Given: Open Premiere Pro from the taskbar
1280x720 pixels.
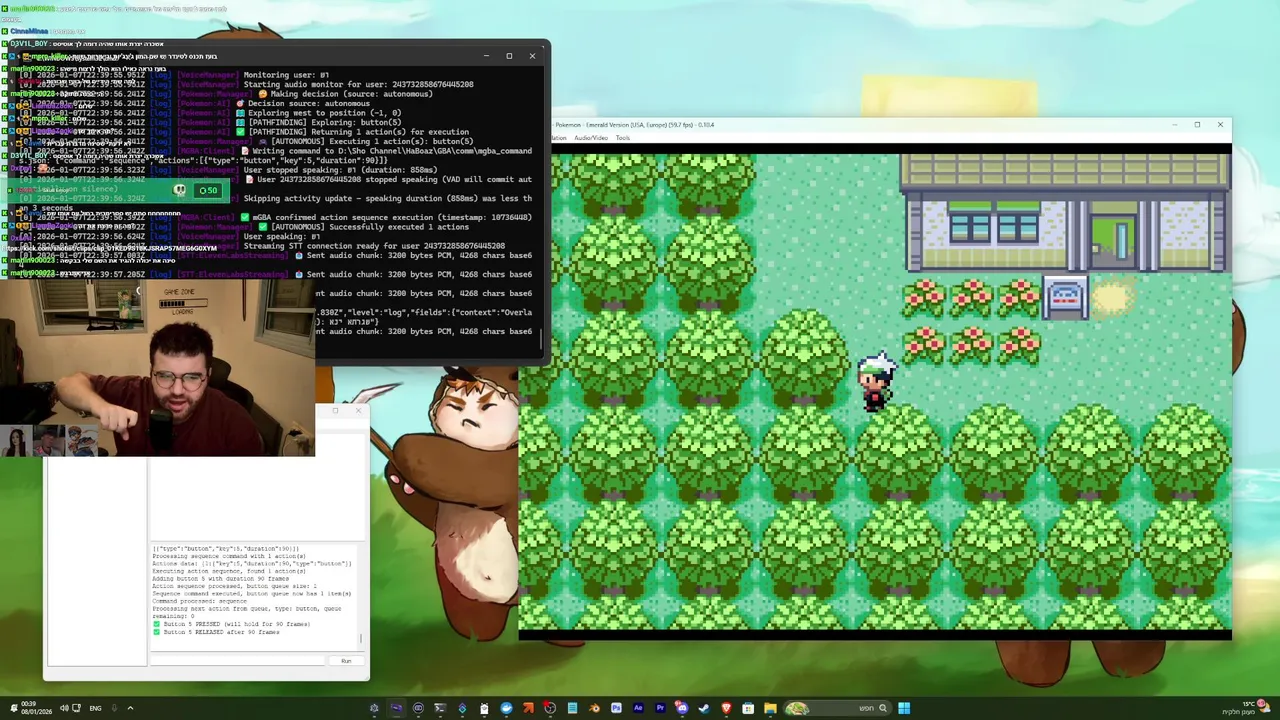Looking at the screenshot, I should coord(660,708).
